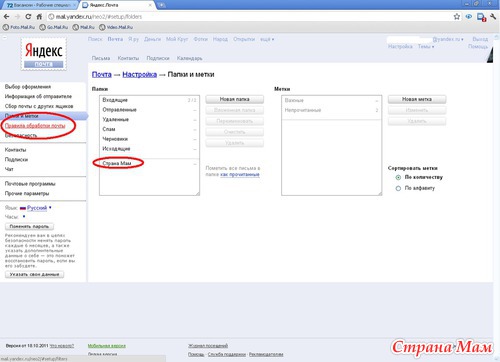Click the Выход link
500x362 pixels.
pos(480,39)
